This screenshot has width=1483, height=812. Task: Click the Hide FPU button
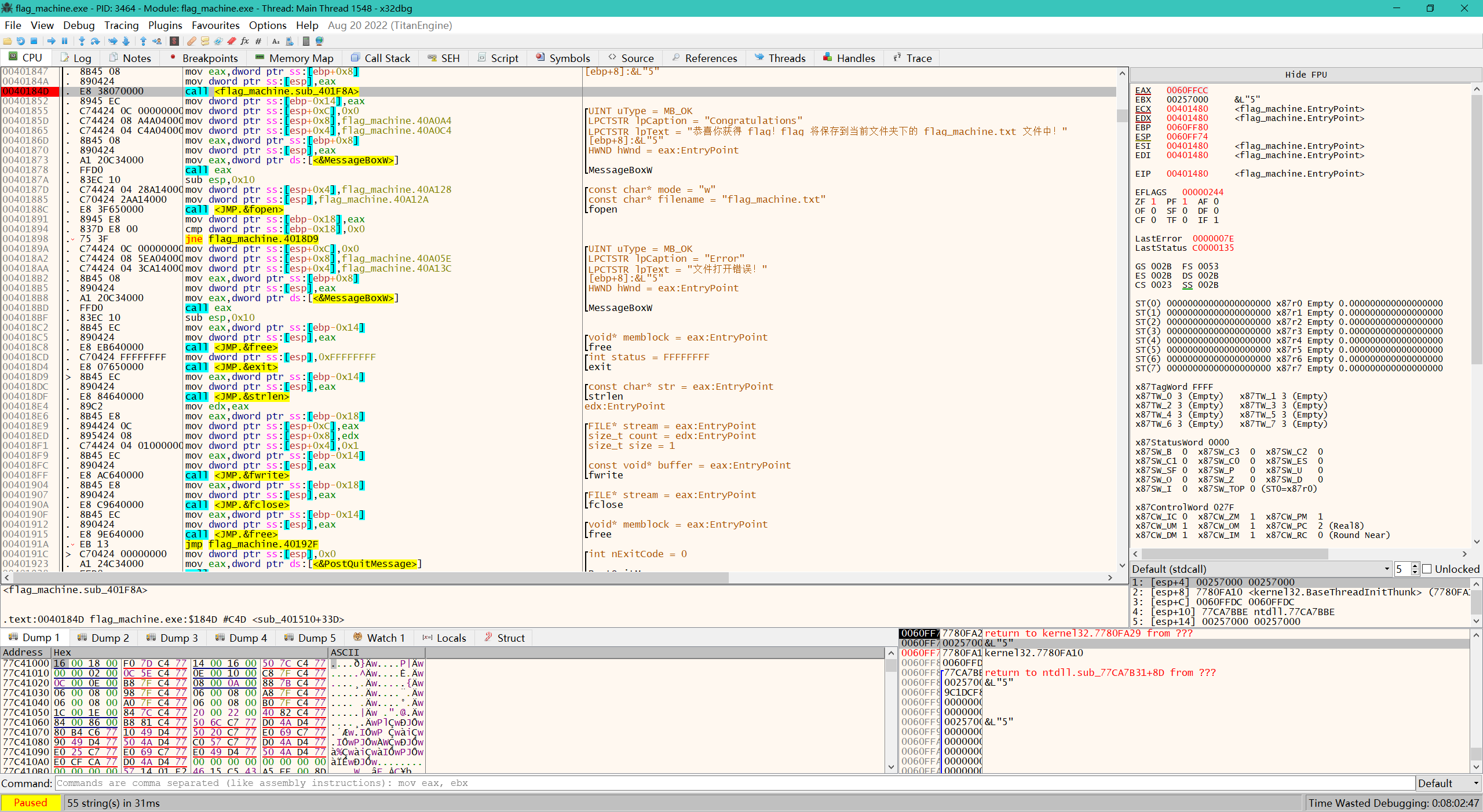pos(1306,75)
